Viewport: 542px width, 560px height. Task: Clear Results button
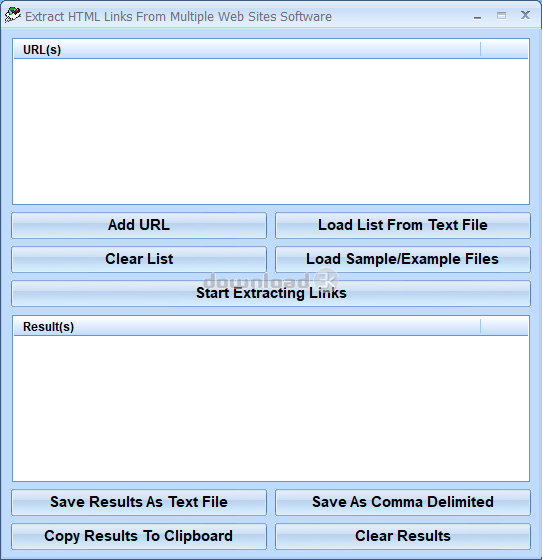(x=403, y=536)
